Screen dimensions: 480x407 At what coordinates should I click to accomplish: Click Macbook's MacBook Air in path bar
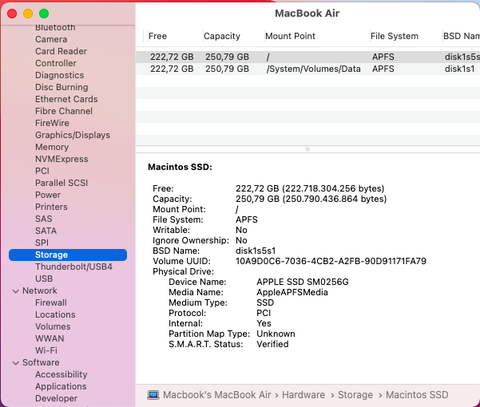point(217,395)
